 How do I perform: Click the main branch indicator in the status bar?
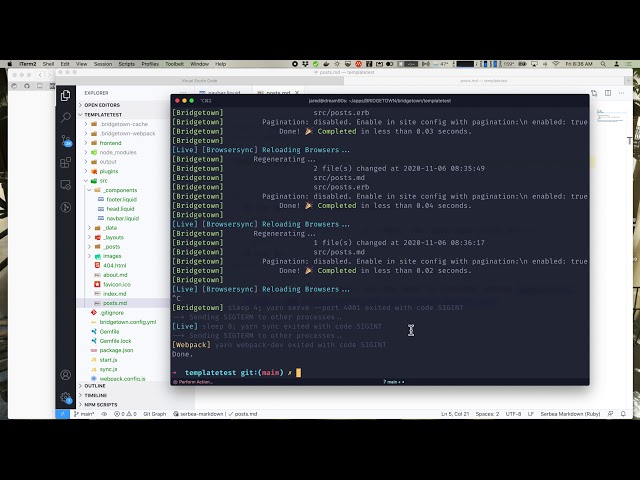tap(84, 414)
